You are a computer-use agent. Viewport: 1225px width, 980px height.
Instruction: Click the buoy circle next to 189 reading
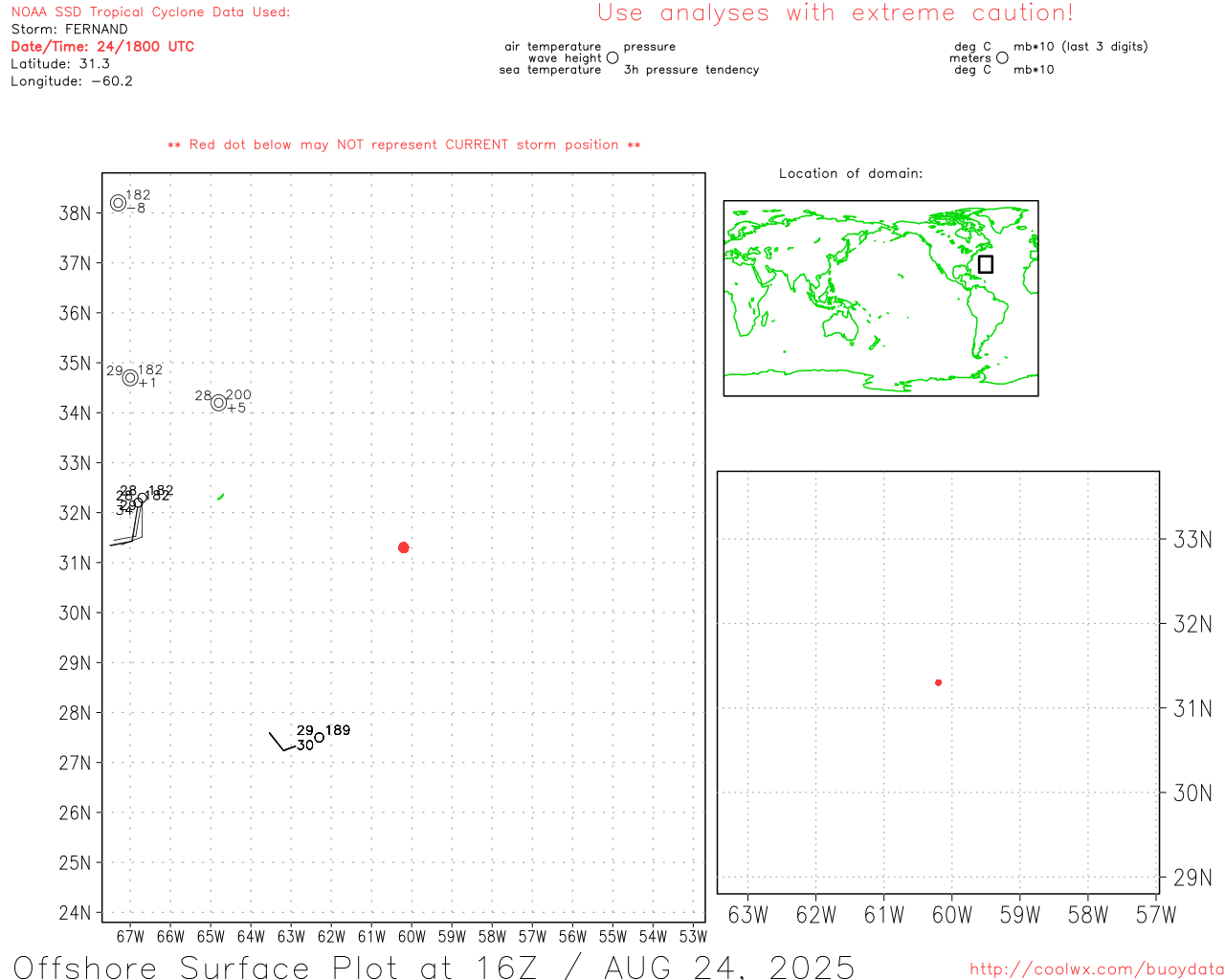click(319, 737)
